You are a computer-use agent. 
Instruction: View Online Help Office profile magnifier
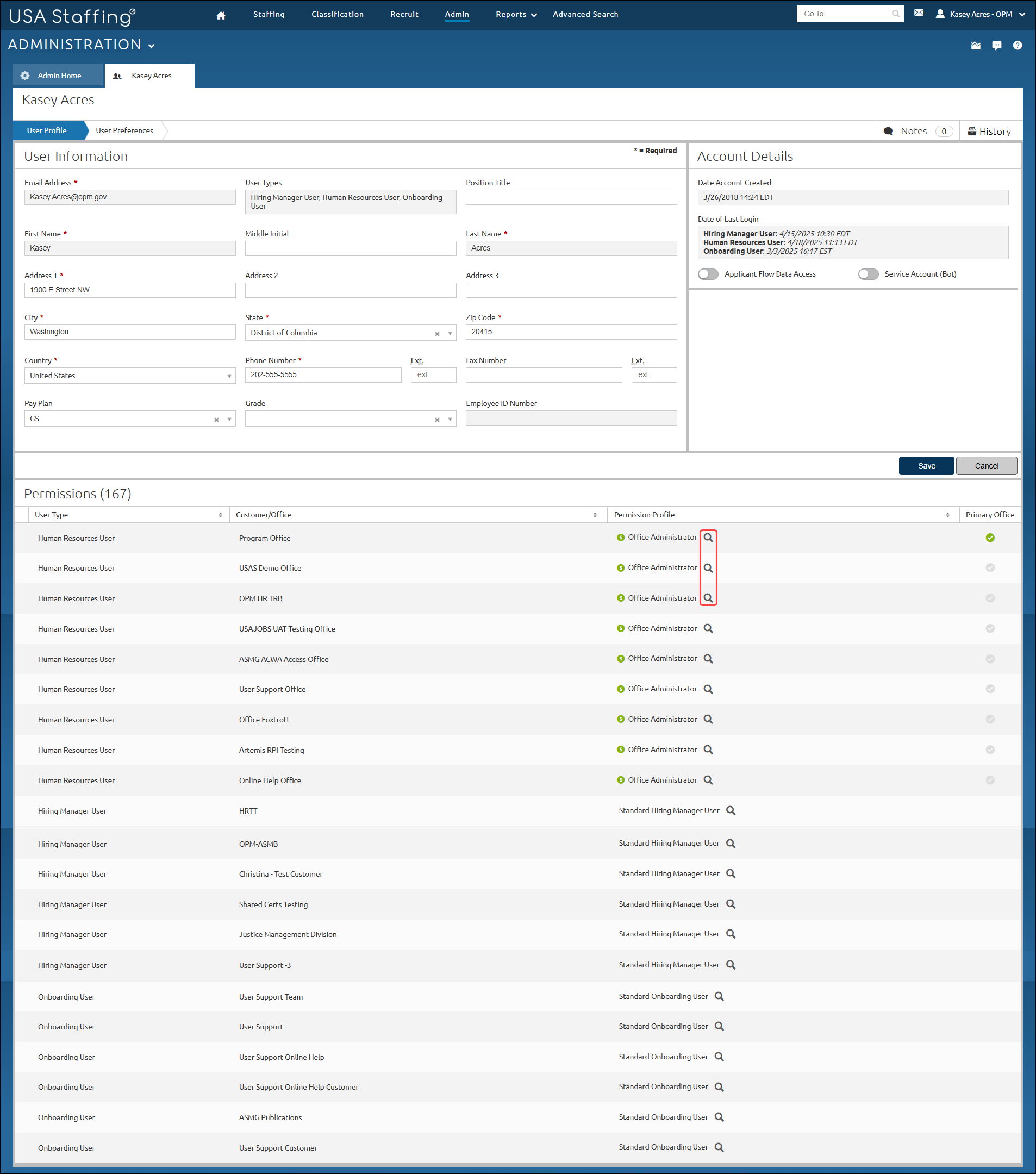point(708,780)
